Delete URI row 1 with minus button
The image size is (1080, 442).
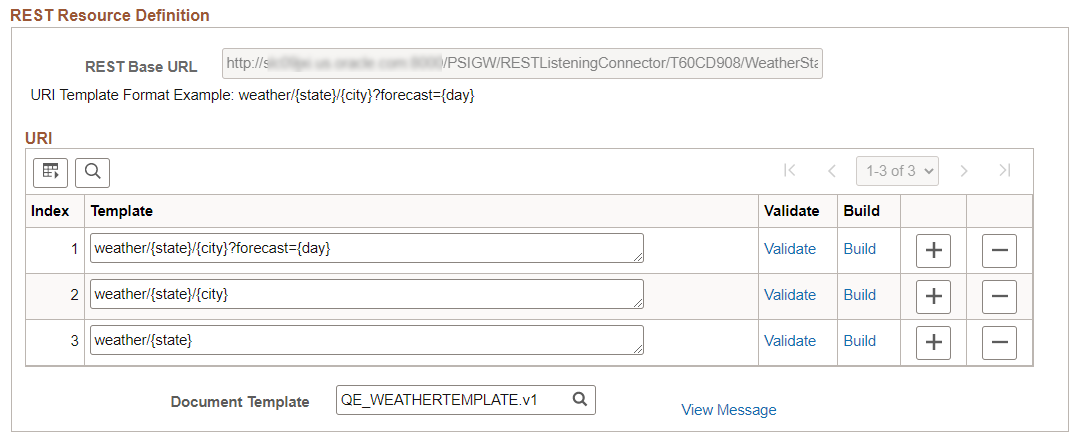point(999,251)
